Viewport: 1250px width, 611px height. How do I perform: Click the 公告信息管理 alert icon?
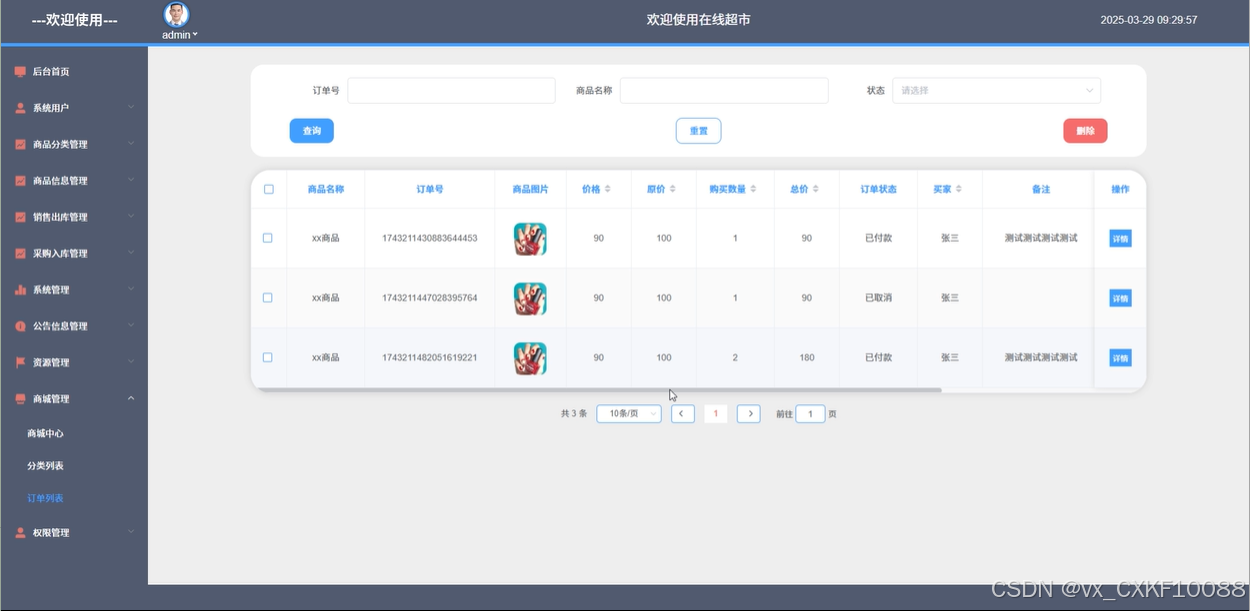(x=20, y=326)
